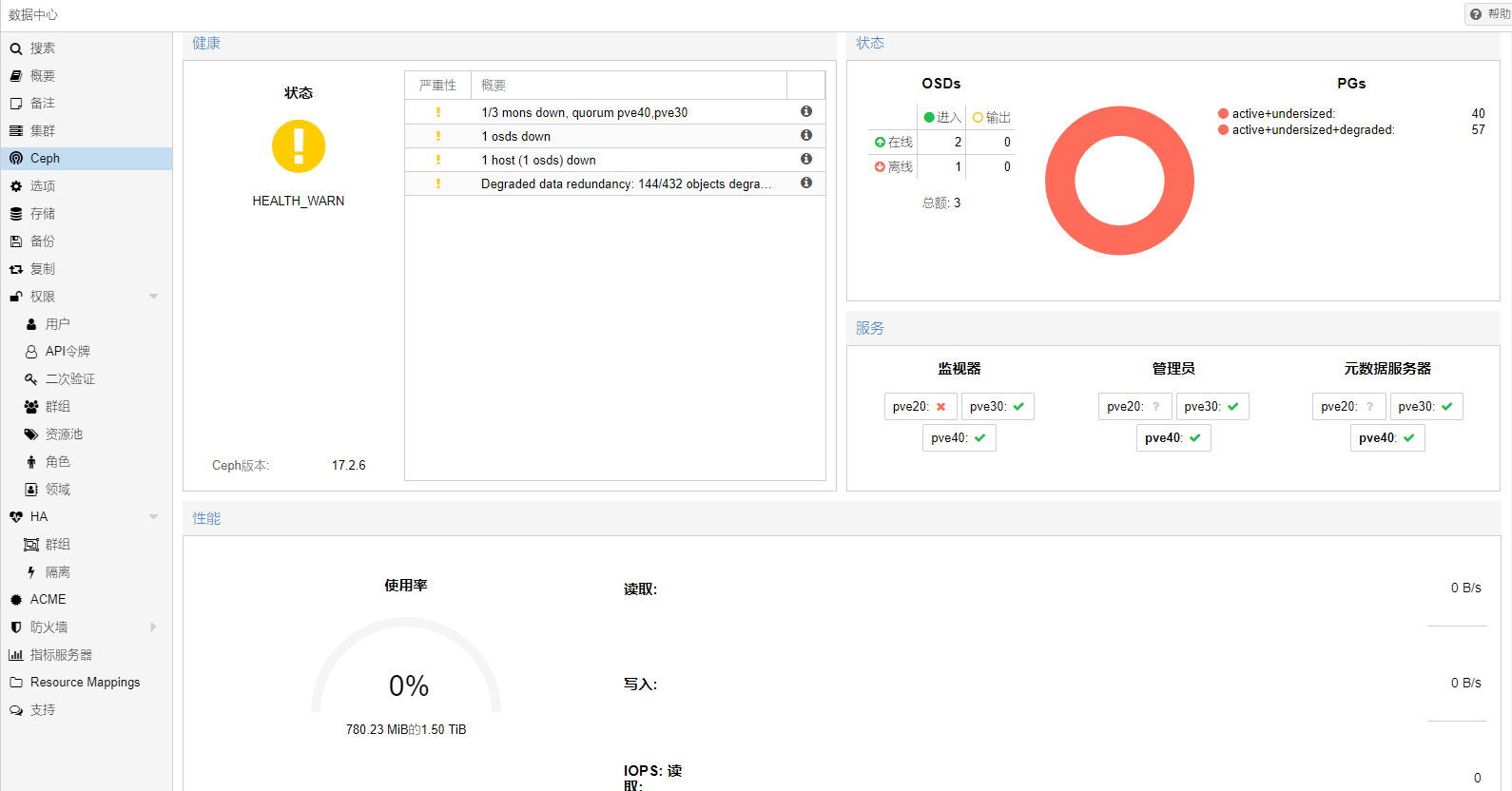Click the shield icon next to 防火墙
Image resolution: width=1512 pixels, height=791 pixels.
pyautogui.click(x=16, y=627)
